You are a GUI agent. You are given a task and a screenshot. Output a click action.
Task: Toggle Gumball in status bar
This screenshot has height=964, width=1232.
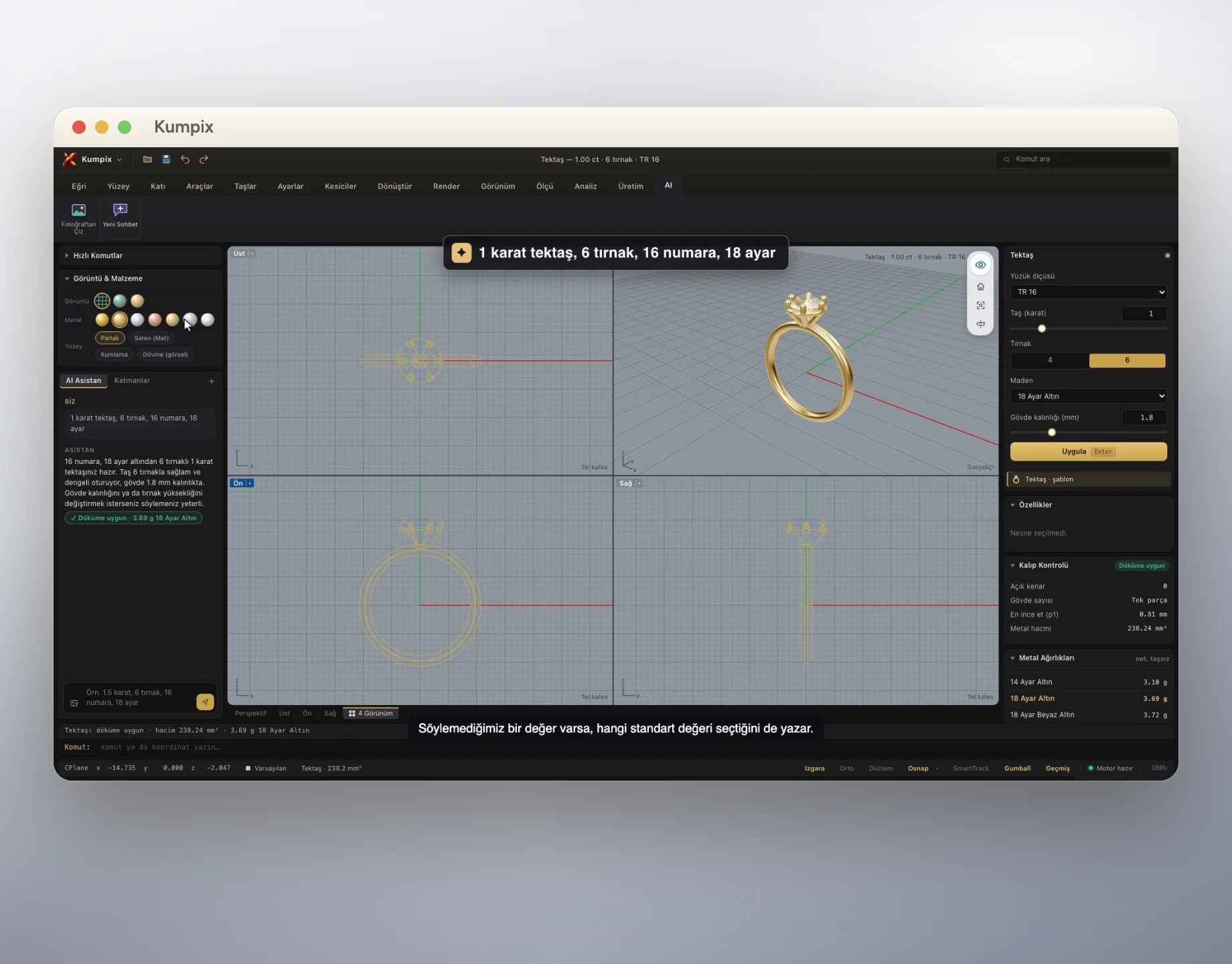[1018, 769]
